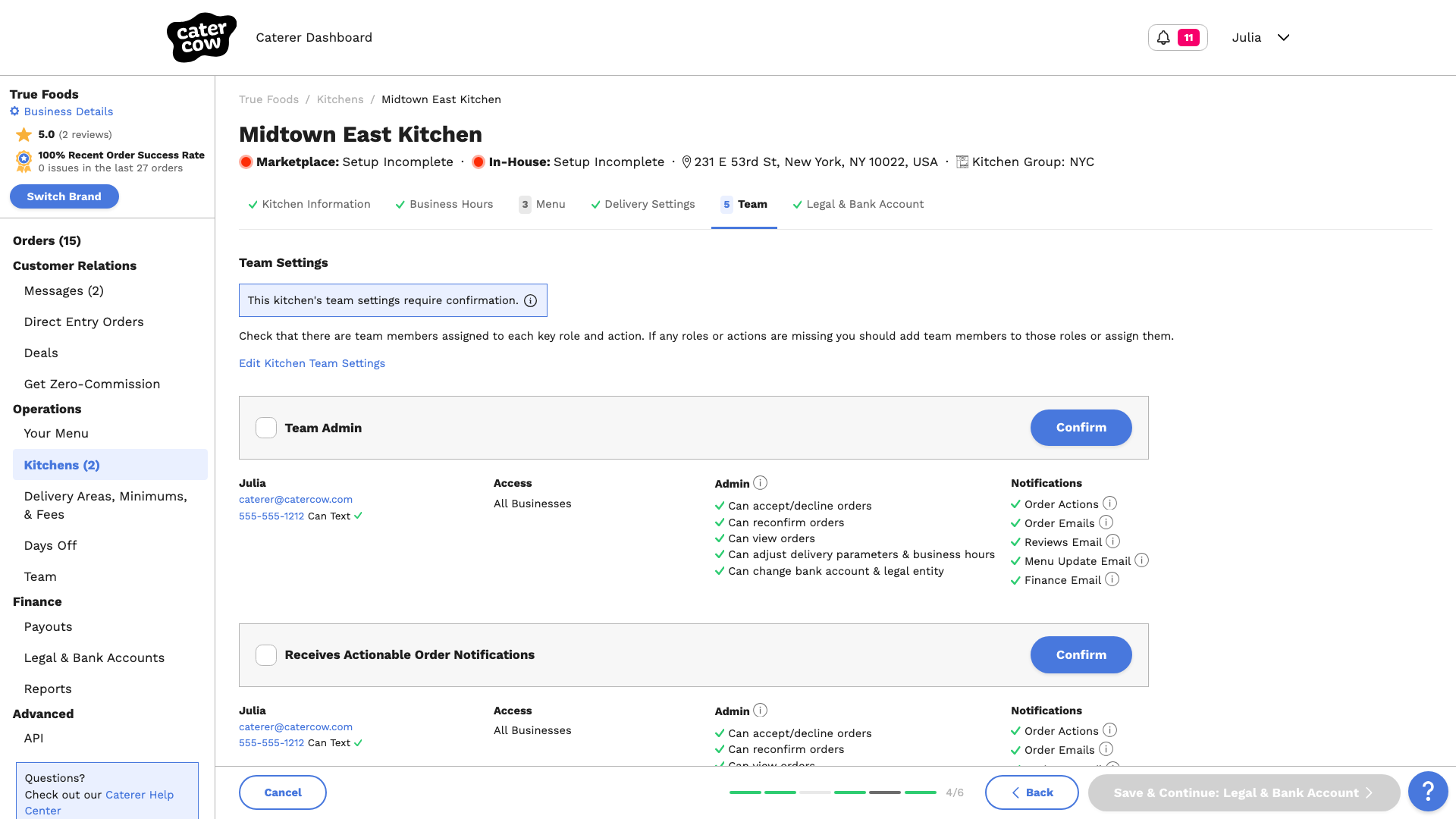Click info icon next to Finance Email
This screenshot has width=1456, height=819.
coord(1112,579)
